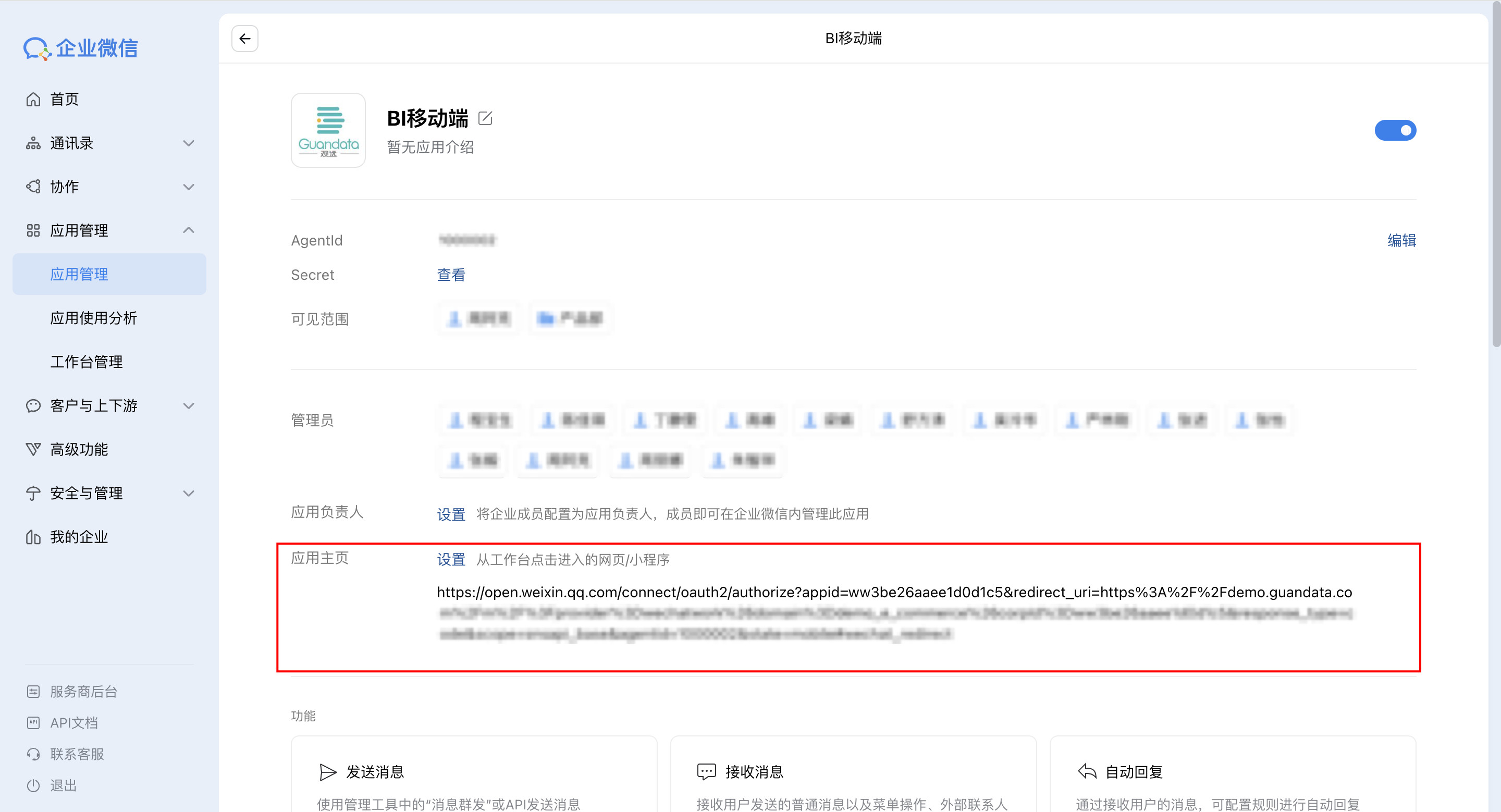Click 查看 link next to Secret
This screenshot has width=1501, height=812.
tap(451, 275)
